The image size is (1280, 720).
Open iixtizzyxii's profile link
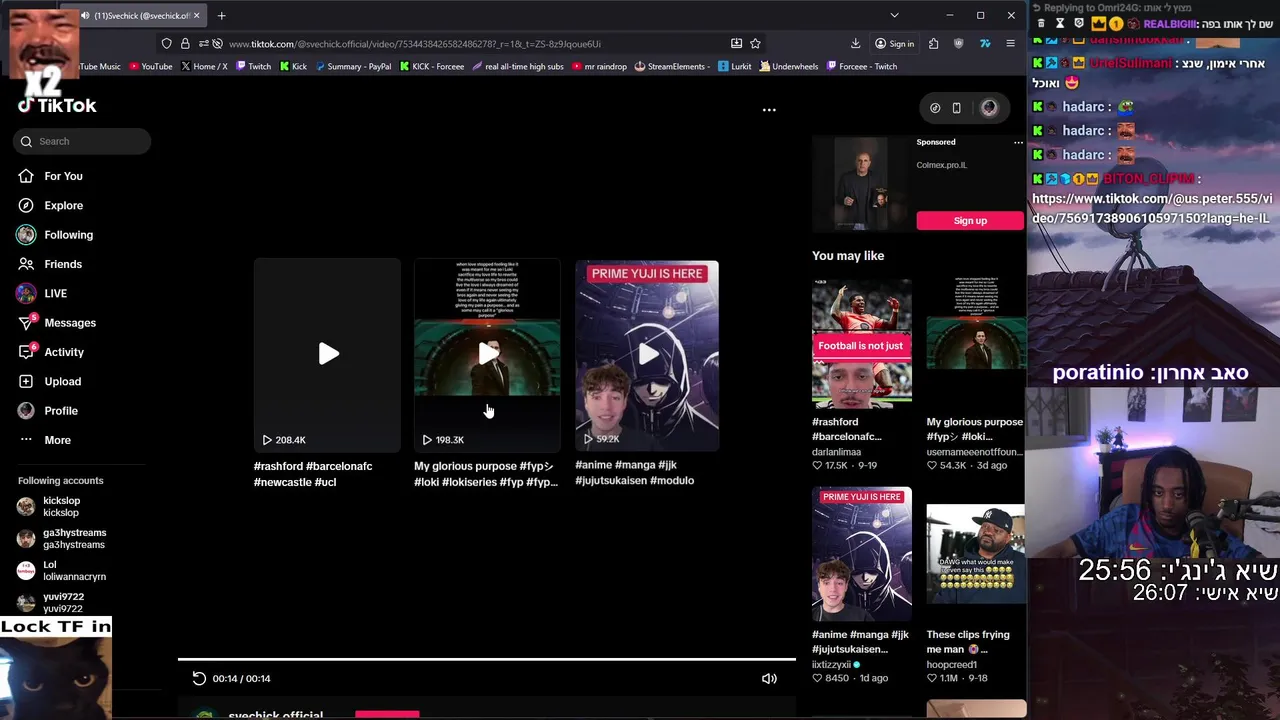(831, 664)
